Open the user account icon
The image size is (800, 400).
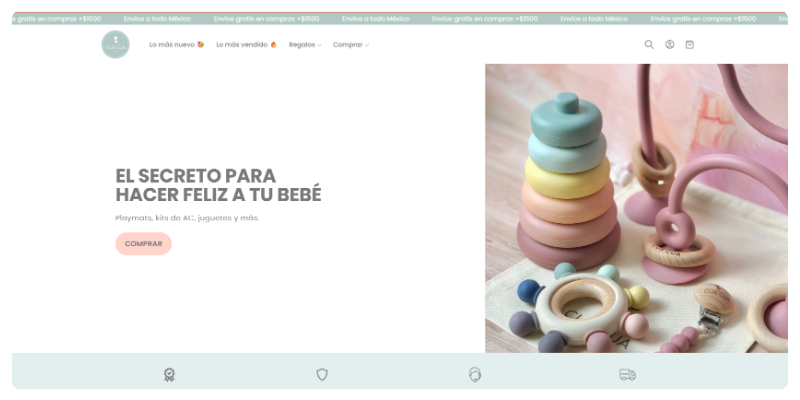(x=669, y=44)
